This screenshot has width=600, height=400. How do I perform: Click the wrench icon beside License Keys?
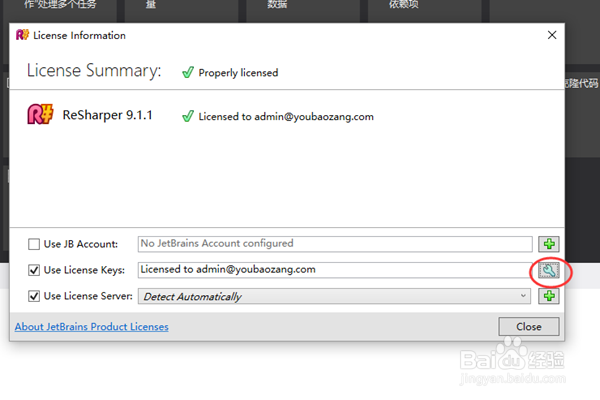tap(549, 270)
